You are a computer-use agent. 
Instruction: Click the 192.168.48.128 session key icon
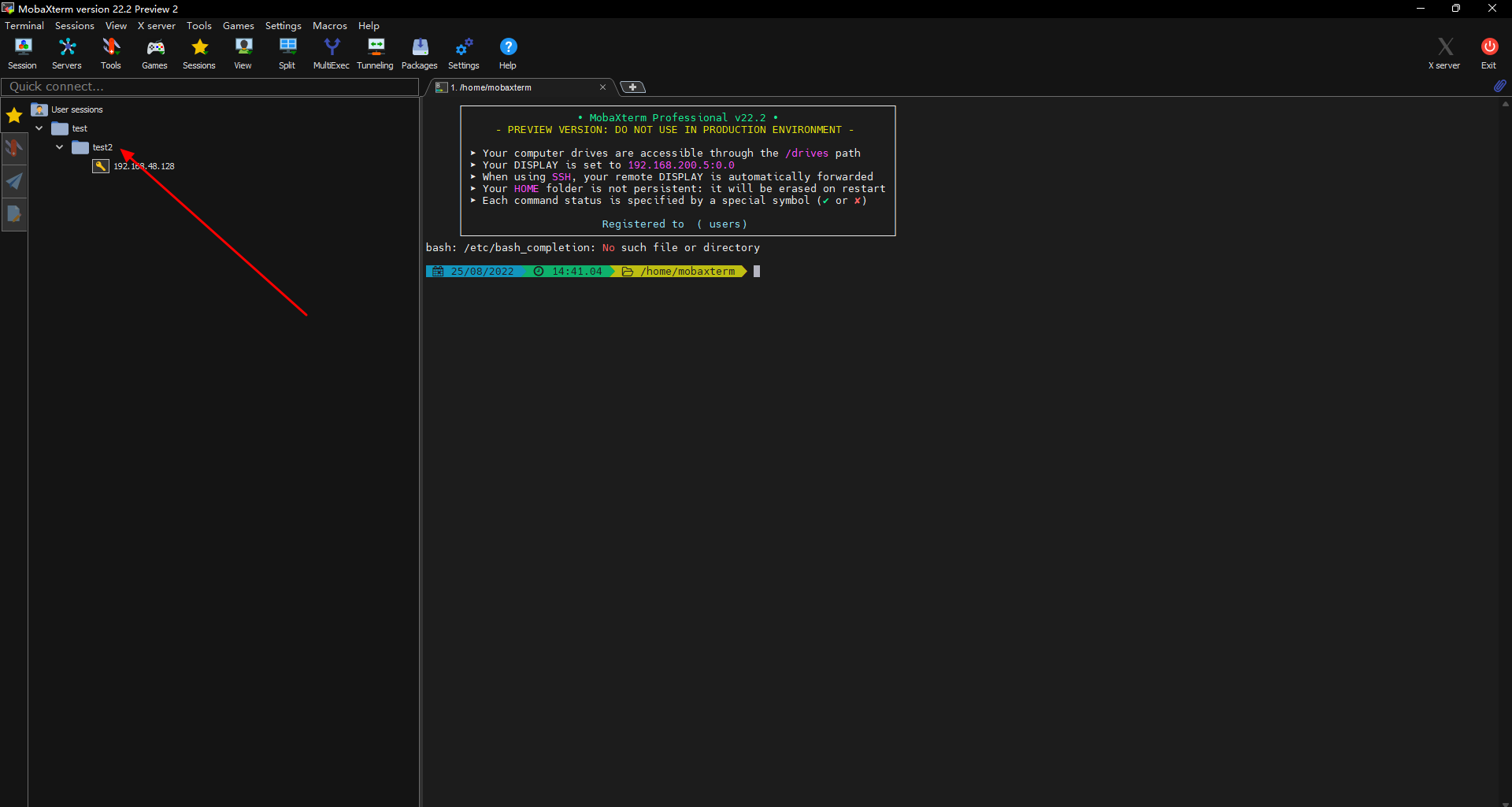[101, 166]
